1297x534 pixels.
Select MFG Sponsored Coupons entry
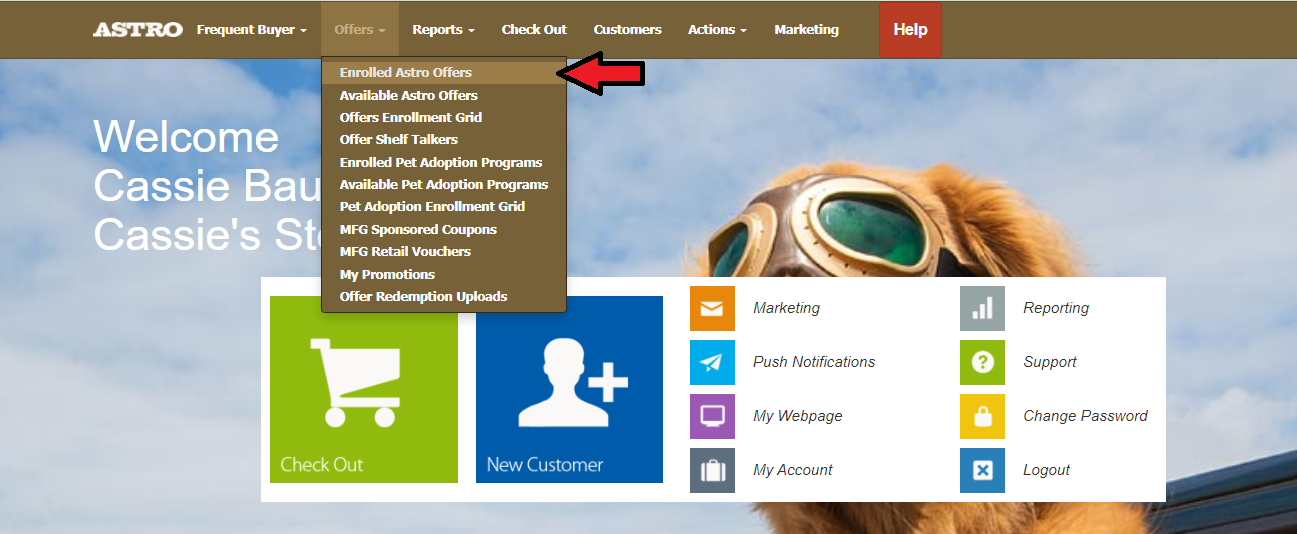click(x=418, y=229)
